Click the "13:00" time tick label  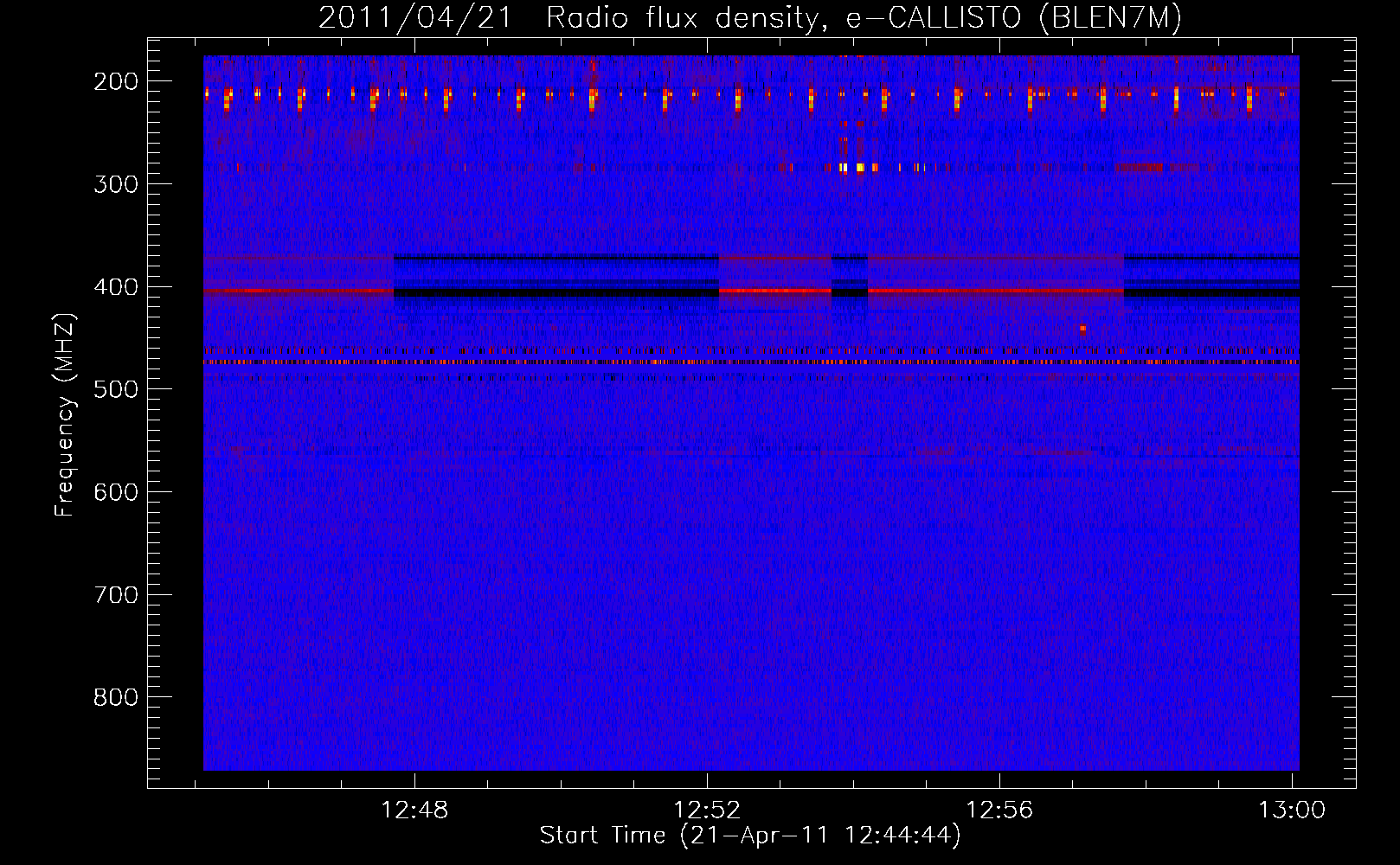click(1292, 810)
